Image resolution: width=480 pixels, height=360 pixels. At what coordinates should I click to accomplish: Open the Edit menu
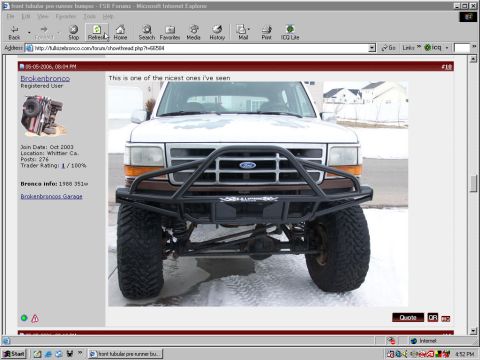(x=26, y=16)
